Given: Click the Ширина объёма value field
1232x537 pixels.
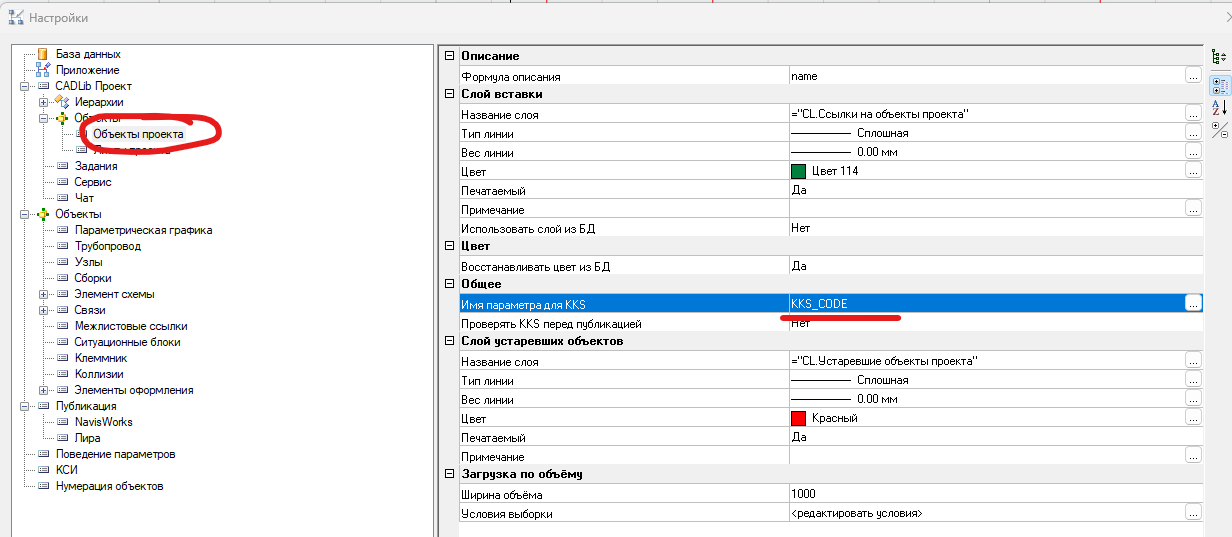Looking at the screenshot, I should pyautogui.click(x=985, y=494).
